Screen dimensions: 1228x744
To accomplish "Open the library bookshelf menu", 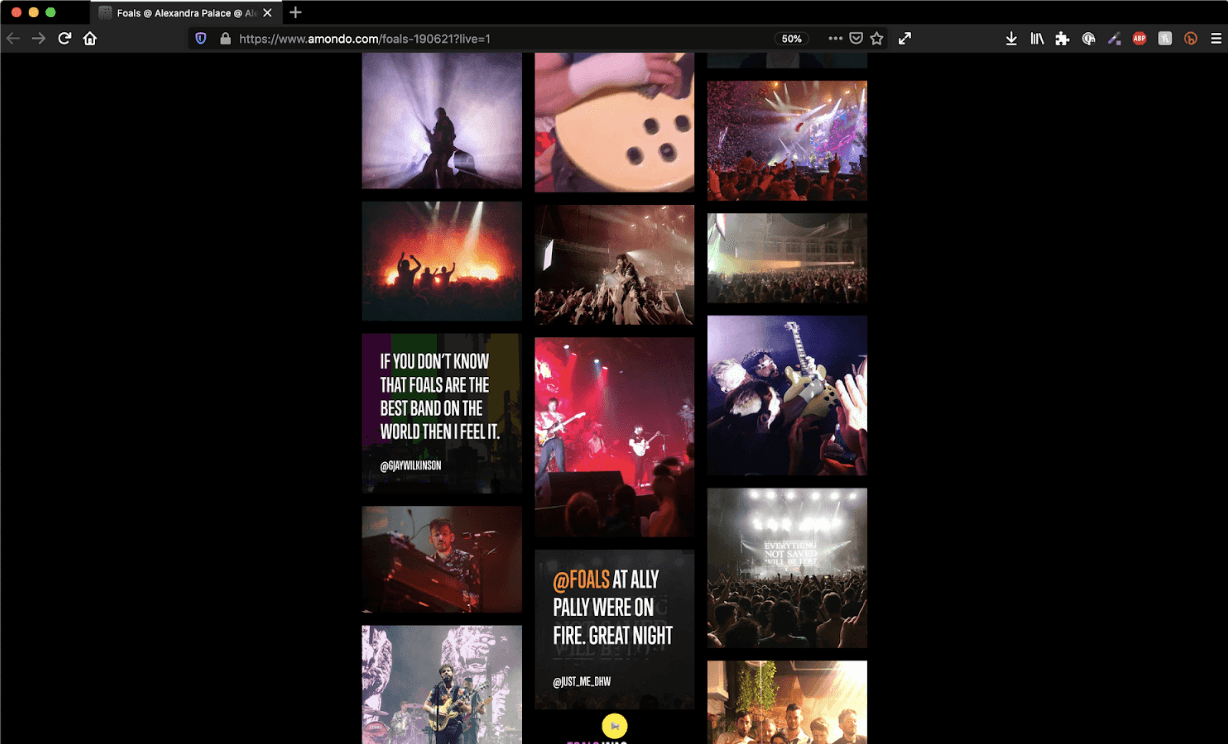I will pos(1037,38).
